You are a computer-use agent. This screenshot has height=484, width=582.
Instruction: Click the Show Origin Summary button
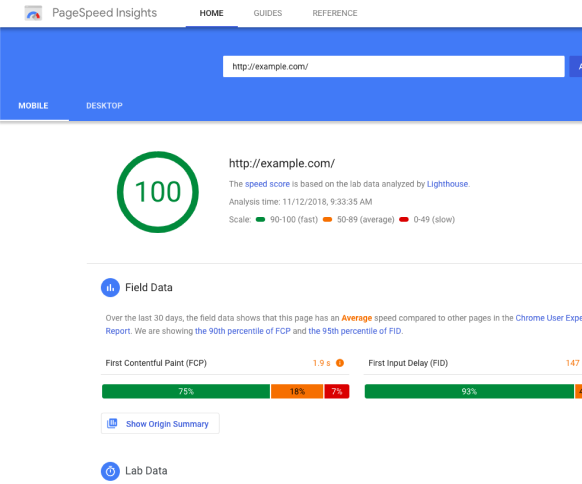click(160, 424)
